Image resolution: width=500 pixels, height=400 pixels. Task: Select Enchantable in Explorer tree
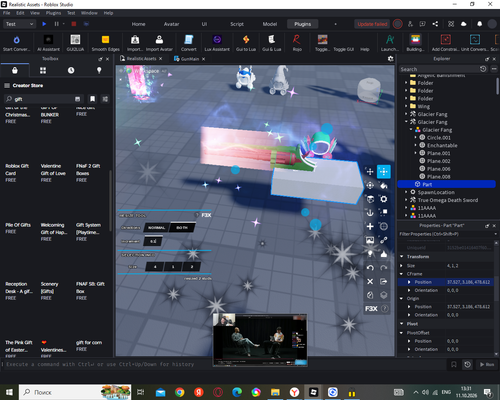(x=442, y=145)
